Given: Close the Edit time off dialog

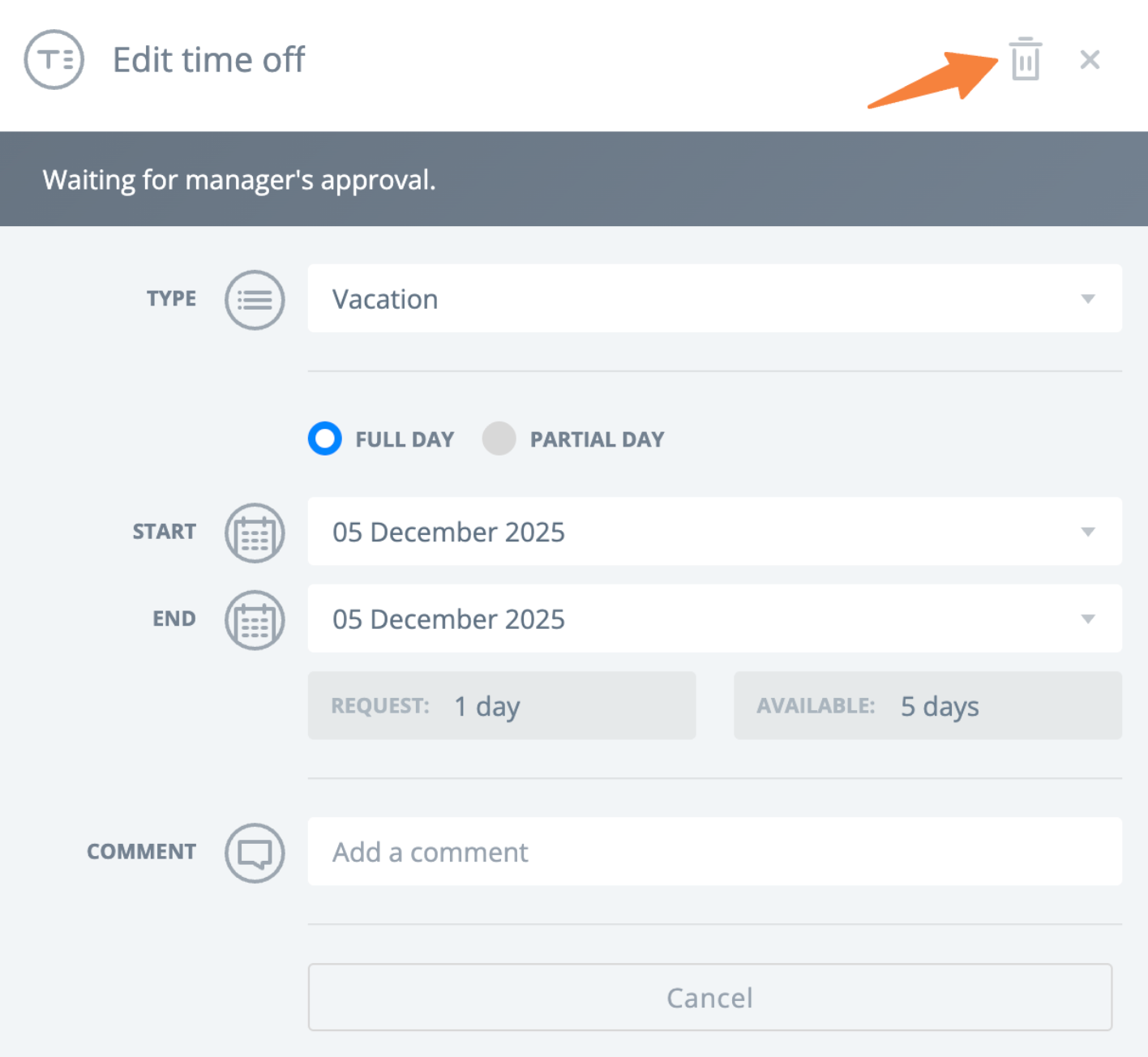Looking at the screenshot, I should pyautogui.click(x=1090, y=60).
